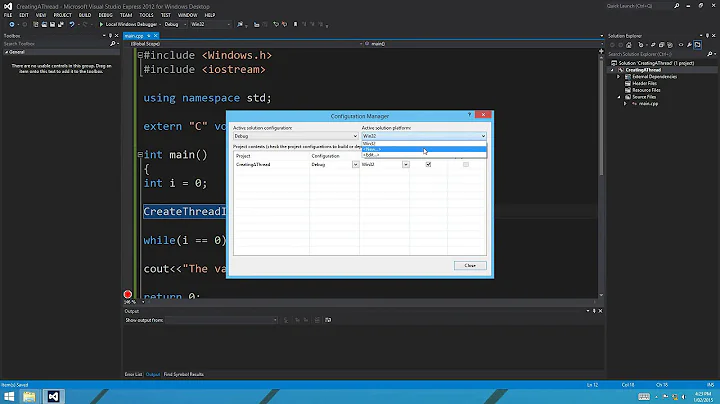Close the main.cpp tab
The height and width of the screenshot is (404, 720).
click(156, 35)
